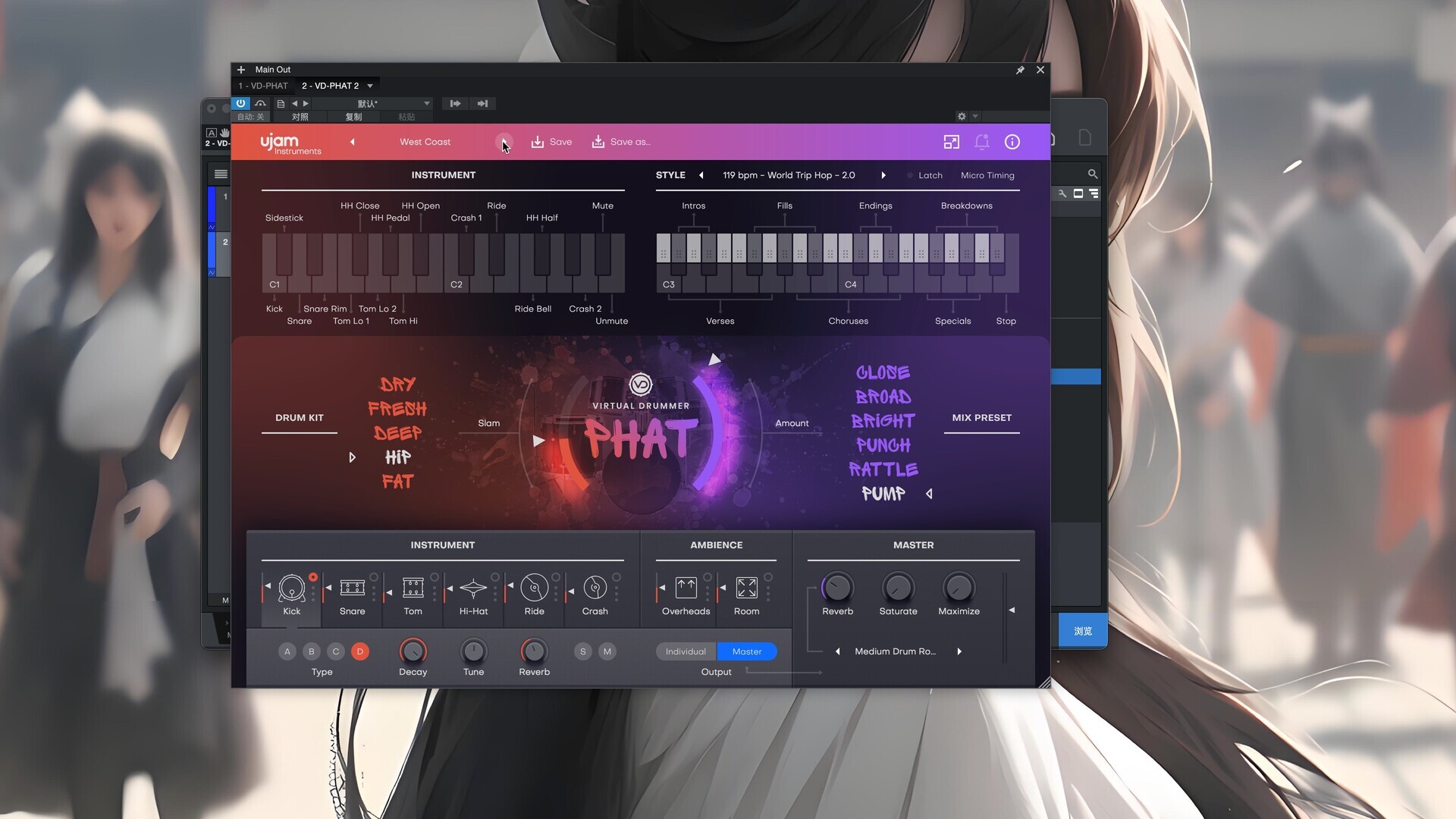Click the ujam instruments logo

tap(290, 143)
